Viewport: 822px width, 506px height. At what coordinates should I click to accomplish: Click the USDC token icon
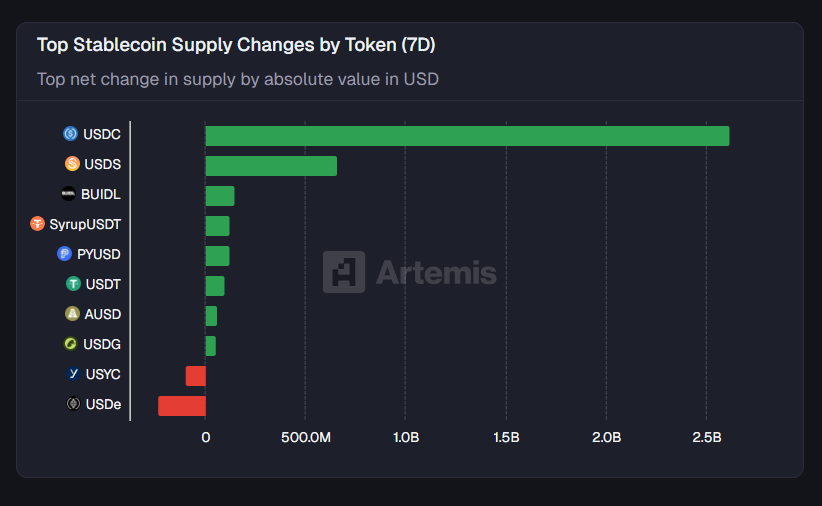(71, 134)
